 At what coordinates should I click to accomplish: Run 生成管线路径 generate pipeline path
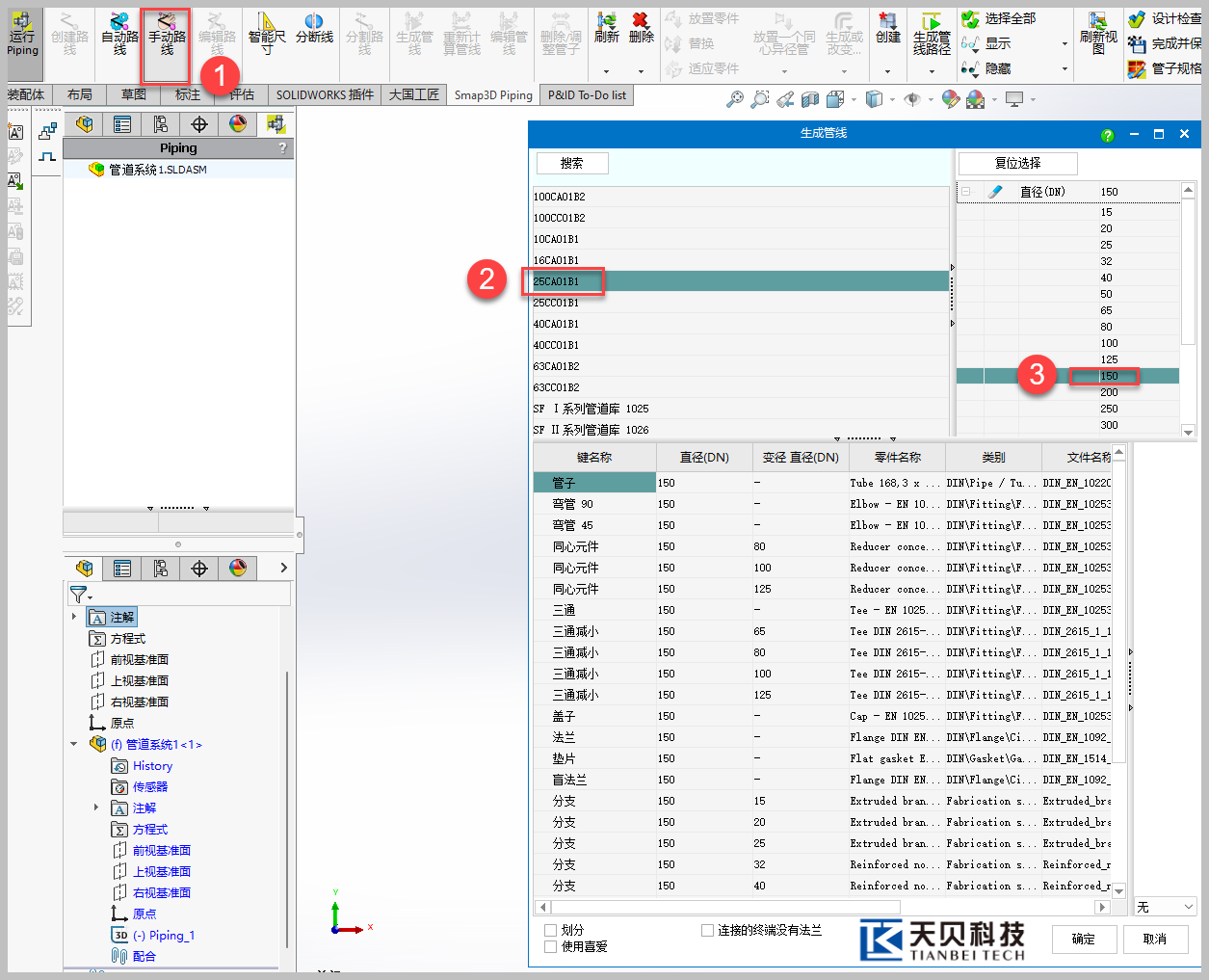click(932, 35)
